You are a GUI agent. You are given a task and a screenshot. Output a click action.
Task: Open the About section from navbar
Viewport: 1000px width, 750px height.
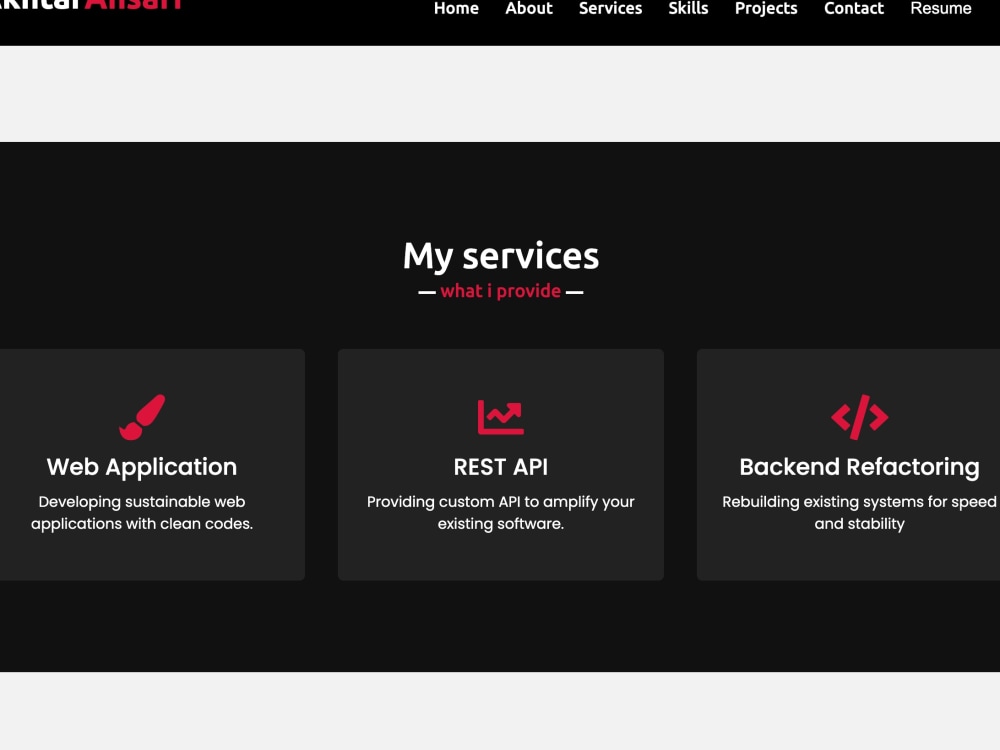(529, 8)
